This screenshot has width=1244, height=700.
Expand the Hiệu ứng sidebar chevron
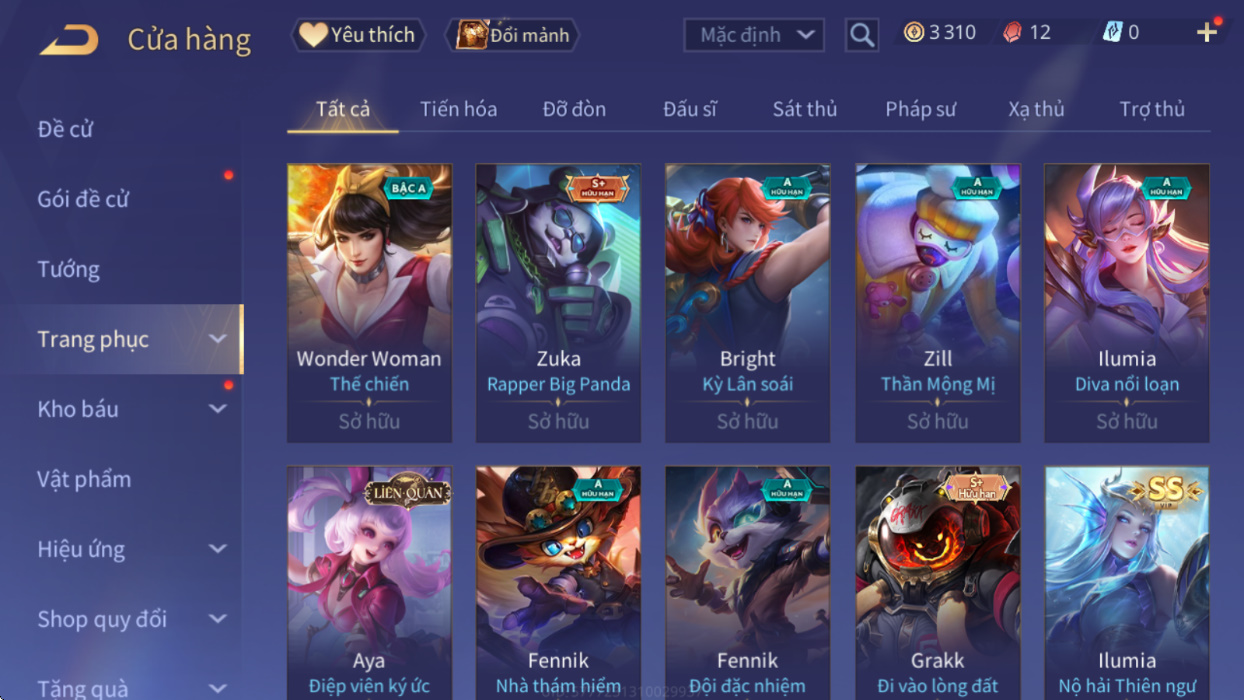218,549
